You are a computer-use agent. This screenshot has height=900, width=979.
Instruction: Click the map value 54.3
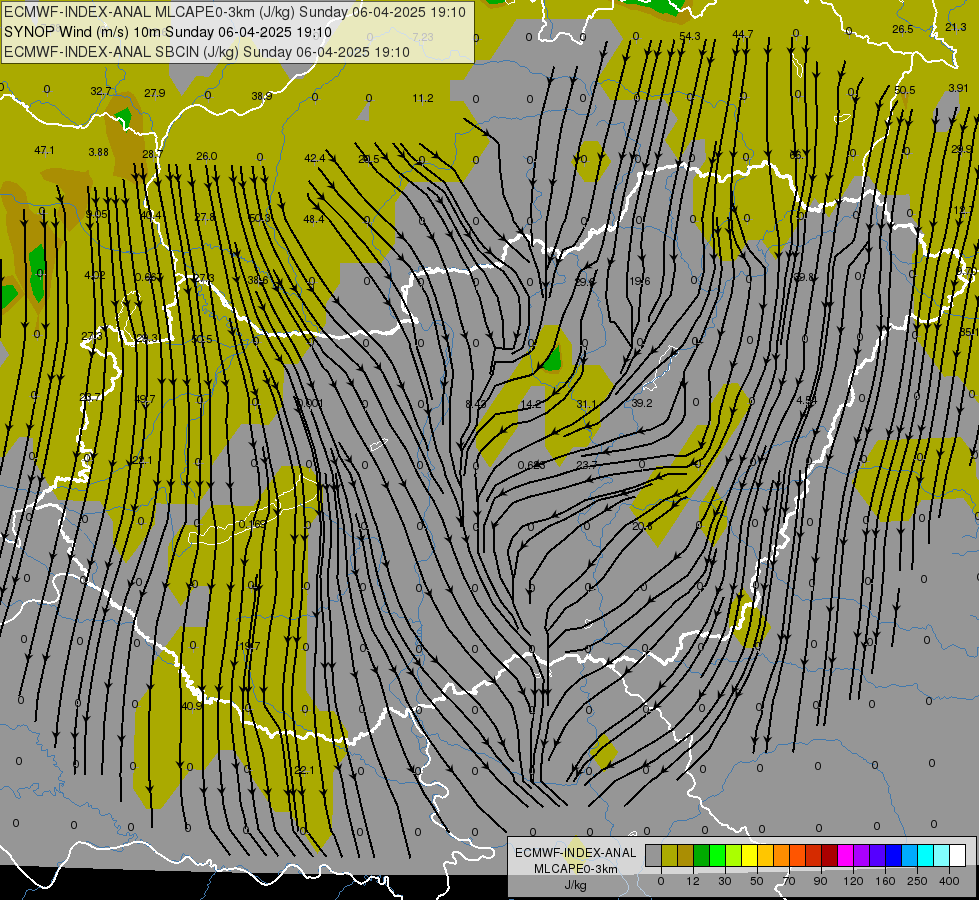coord(690,36)
